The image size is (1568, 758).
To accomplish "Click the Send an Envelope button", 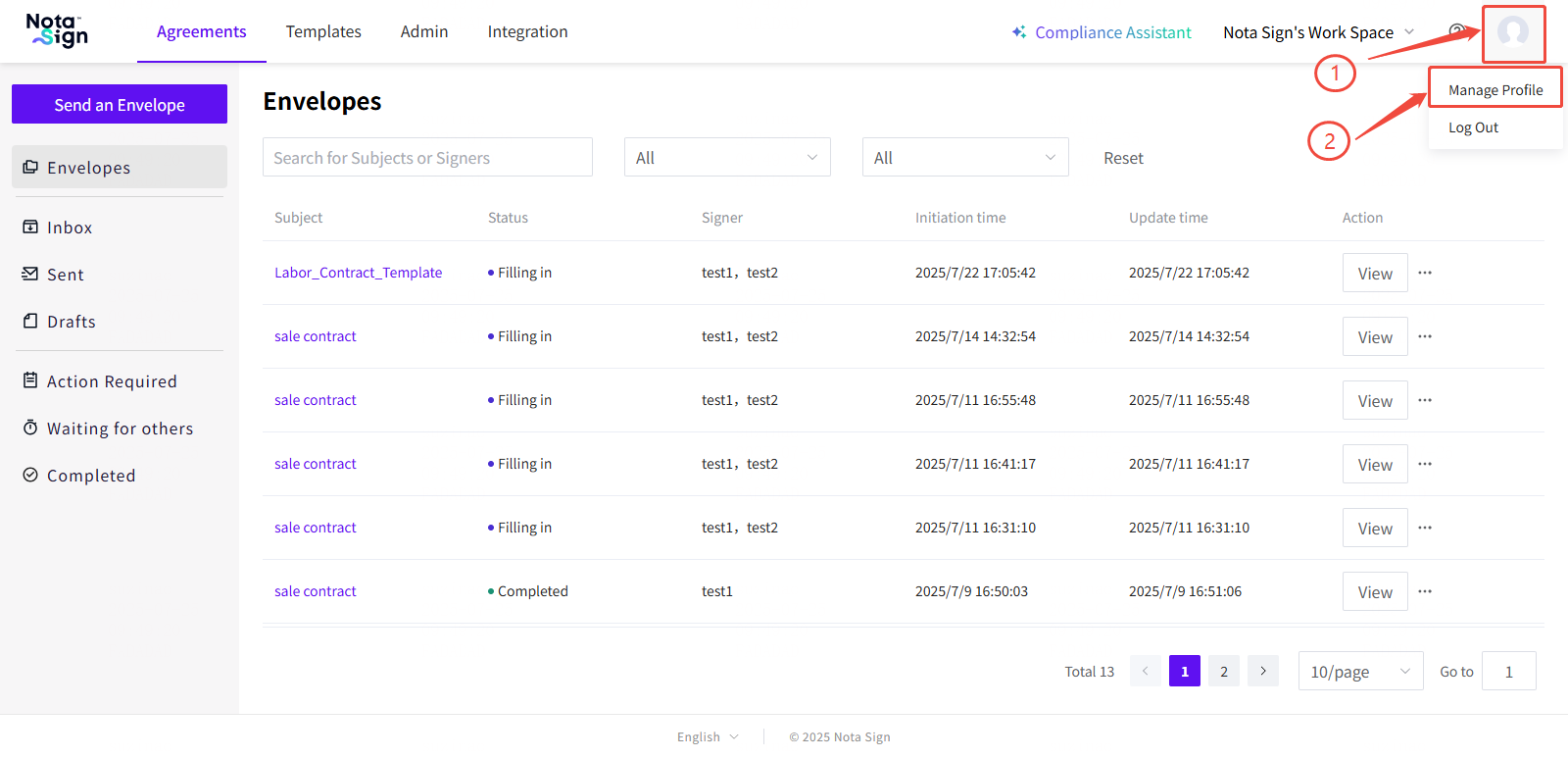I will coord(120,105).
